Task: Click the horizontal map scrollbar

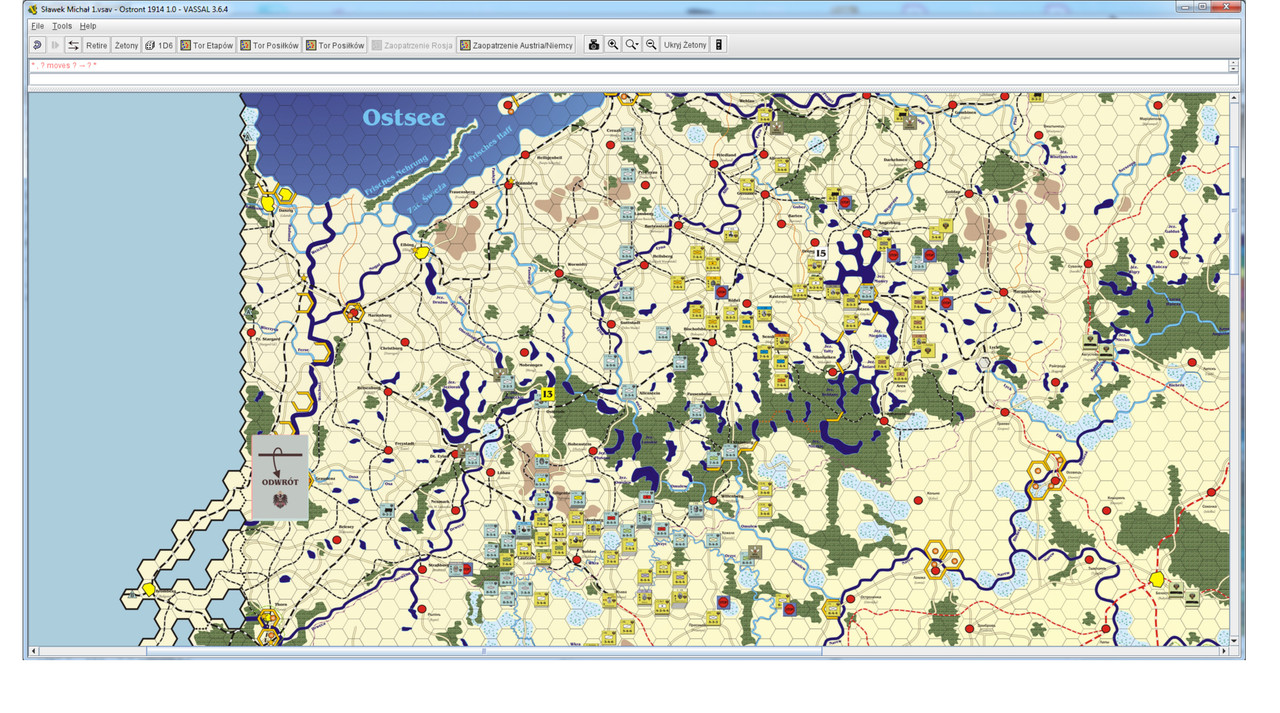Action: [x=484, y=652]
